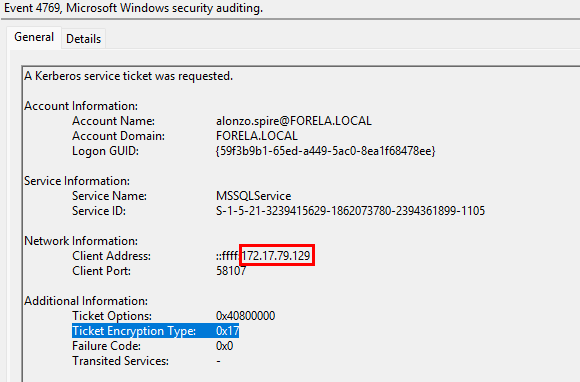Switch to the Details tab
Viewport: 580px width, 382px height.
tap(84, 38)
